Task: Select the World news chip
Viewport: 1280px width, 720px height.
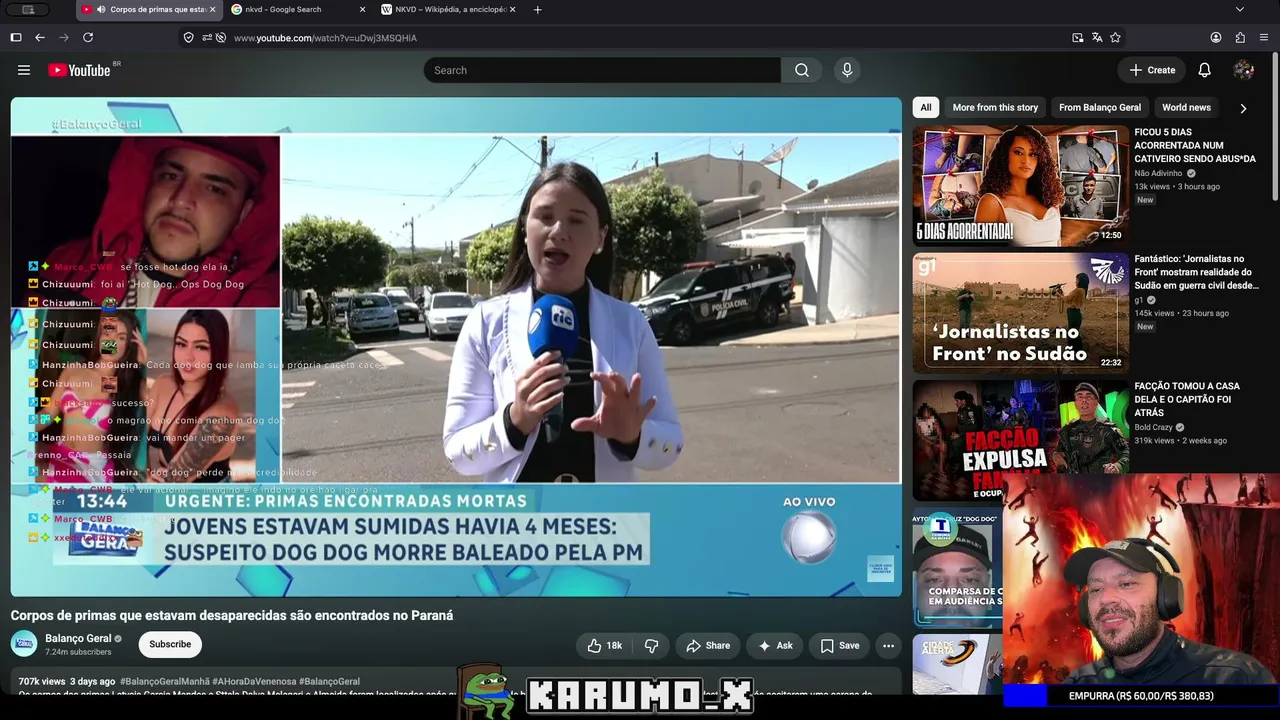Action: pyautogui.click(x=1186, y=108)
